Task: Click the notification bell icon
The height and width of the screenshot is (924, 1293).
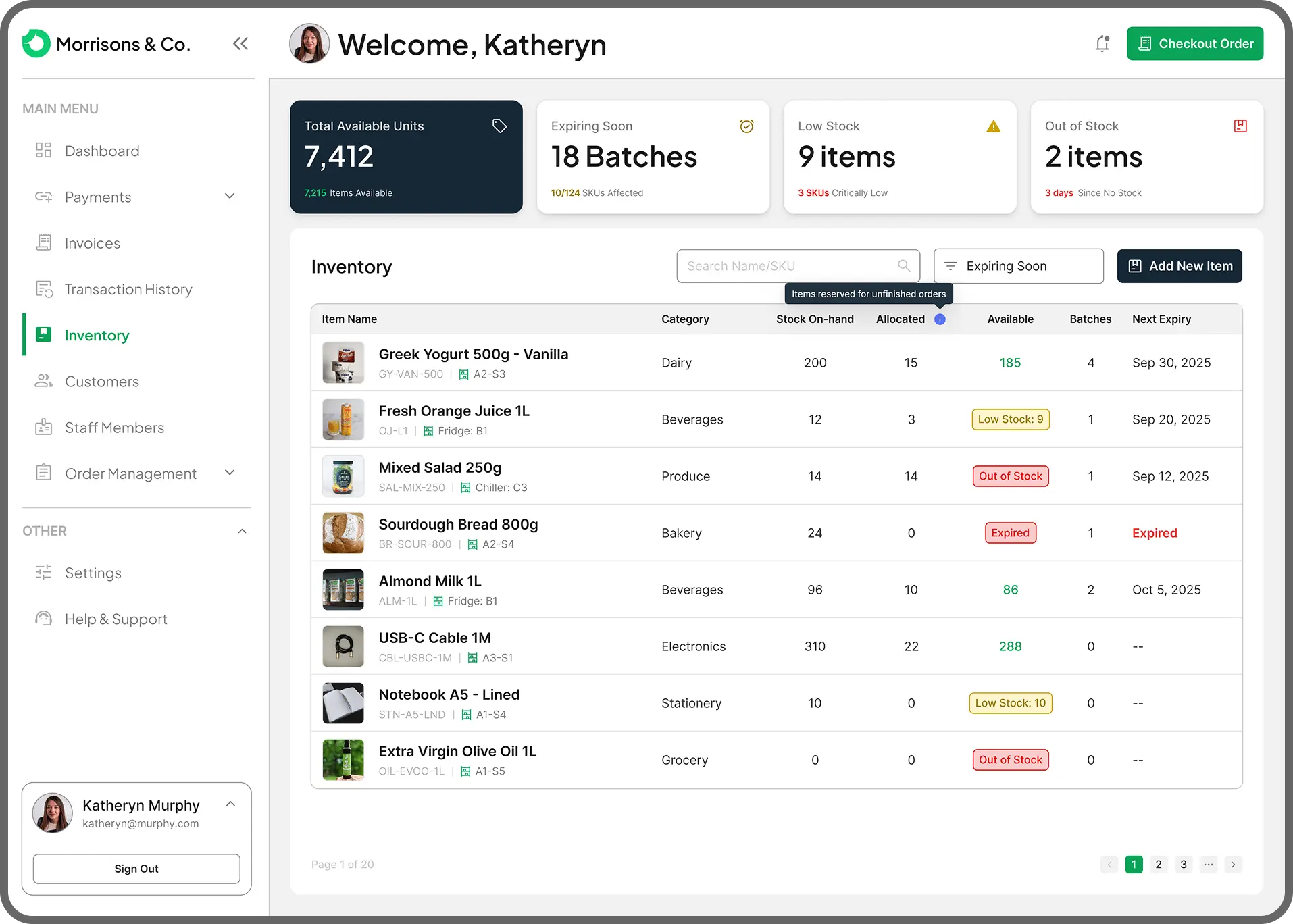Action: click(x=1102, y=43)
